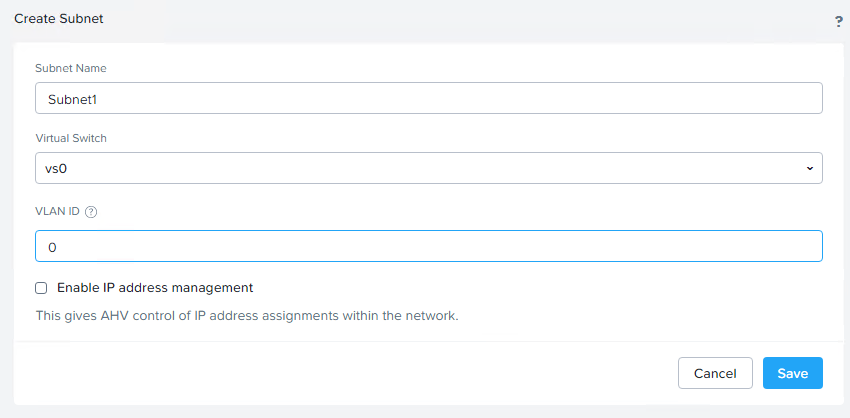Click the Subnet1 text in name field

click(73, 99)
